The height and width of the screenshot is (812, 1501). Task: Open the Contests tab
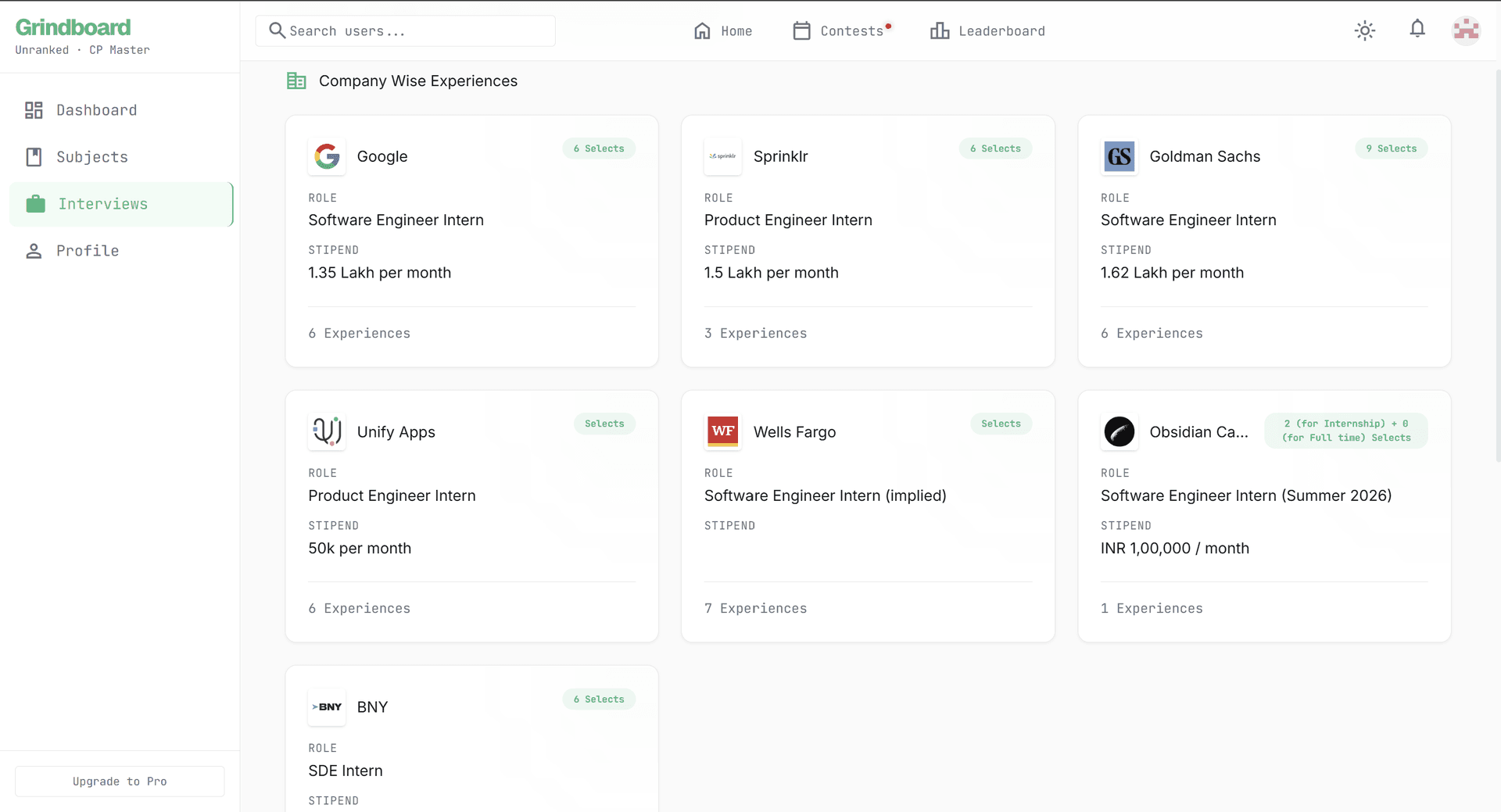pos(842,31)
